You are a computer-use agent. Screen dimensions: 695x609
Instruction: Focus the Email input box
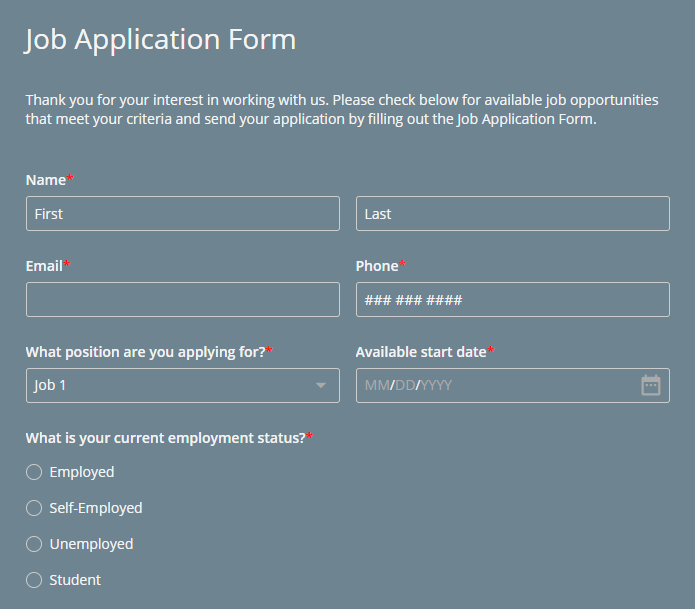click(183, 299)
